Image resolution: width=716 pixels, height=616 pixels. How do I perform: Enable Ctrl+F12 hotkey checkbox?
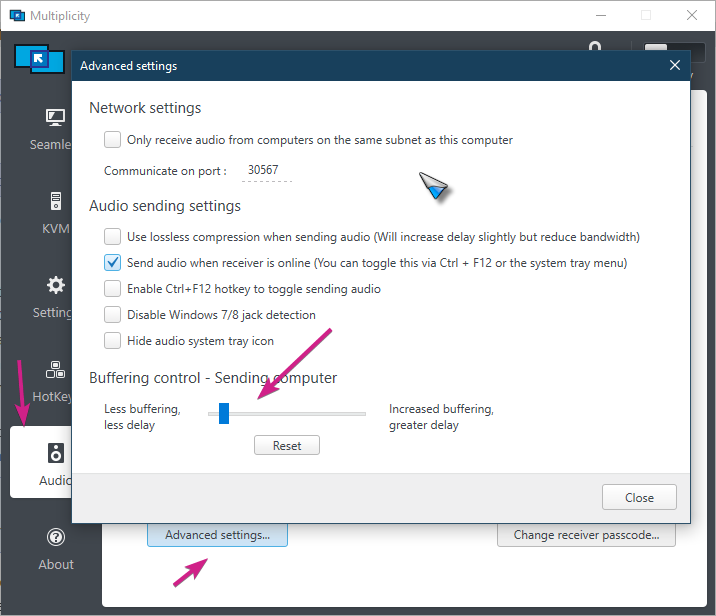click(x=113, y=289)
